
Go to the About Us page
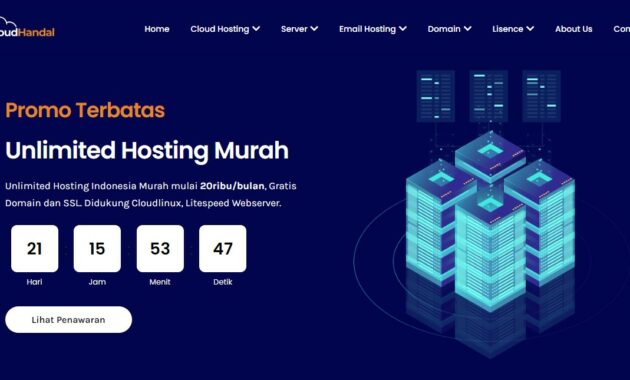tap(573, 29)
